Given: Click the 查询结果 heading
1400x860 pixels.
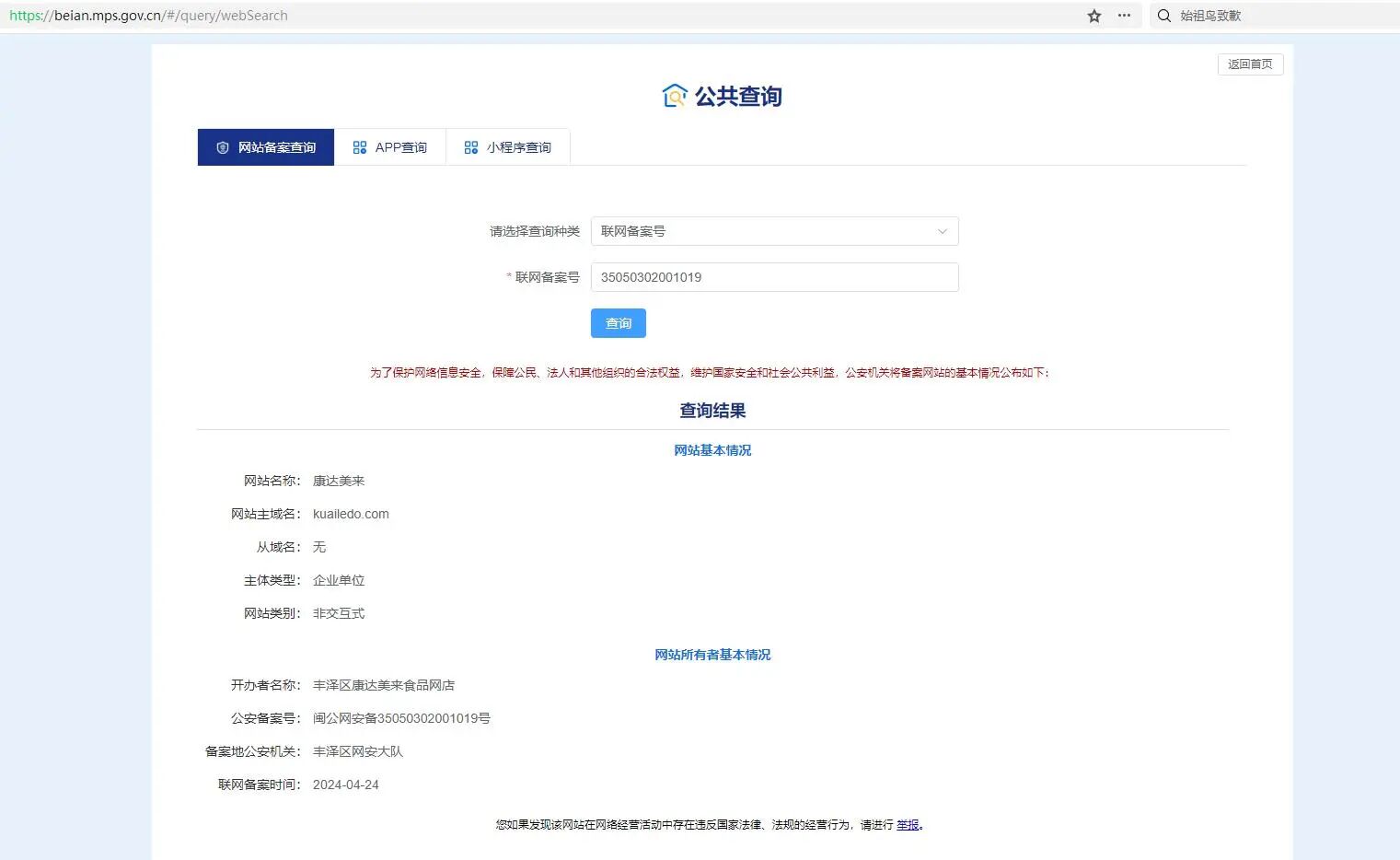Looking at the screenshot, I should pyautogui.click(x=712, y=411).
